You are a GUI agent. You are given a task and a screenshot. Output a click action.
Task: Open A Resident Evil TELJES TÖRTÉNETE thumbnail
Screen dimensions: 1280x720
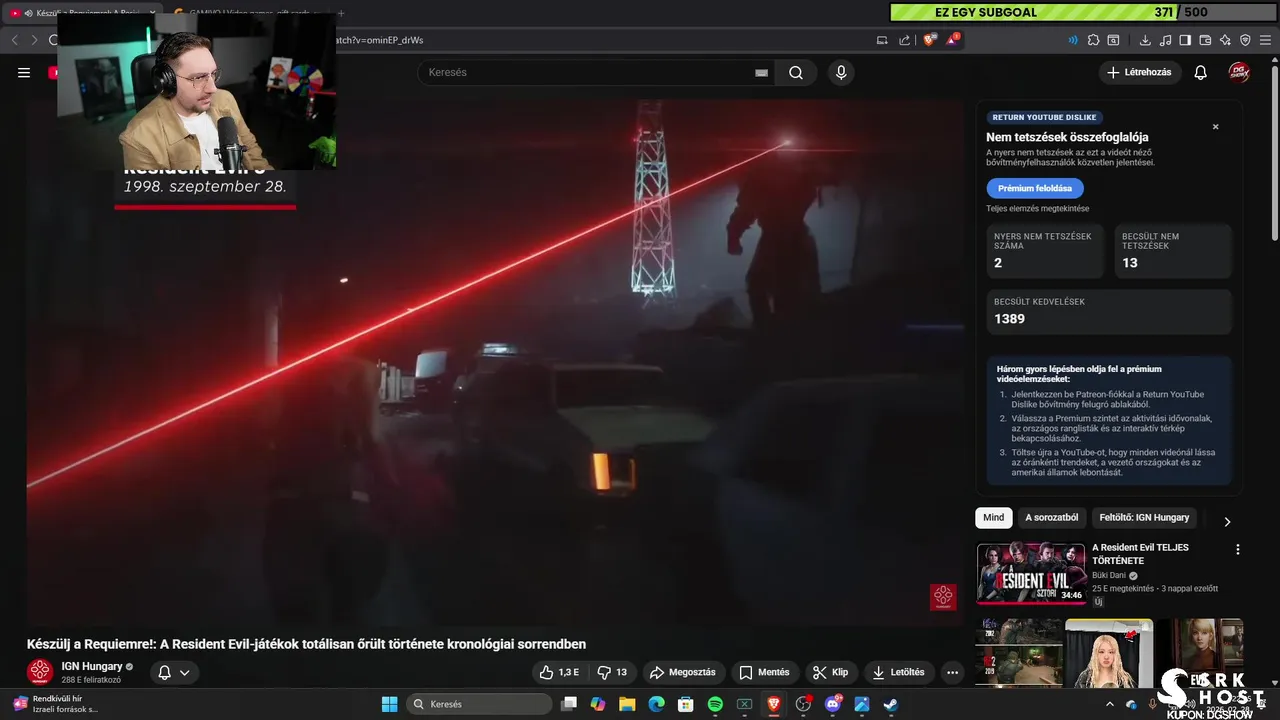pyautogui.click(x=1031, y=573)
